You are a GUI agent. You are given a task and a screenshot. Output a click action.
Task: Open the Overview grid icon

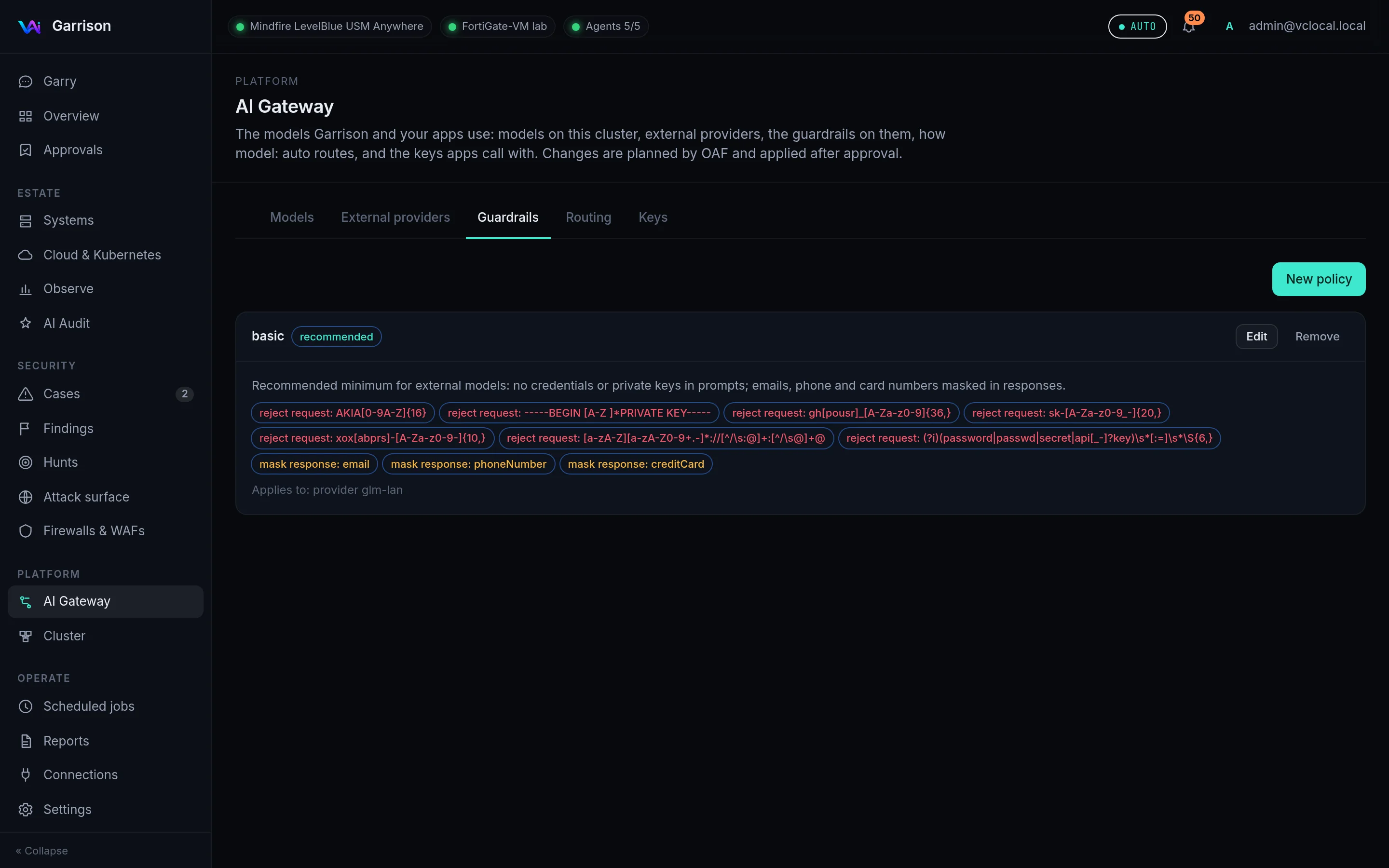(x=25, y=116)
